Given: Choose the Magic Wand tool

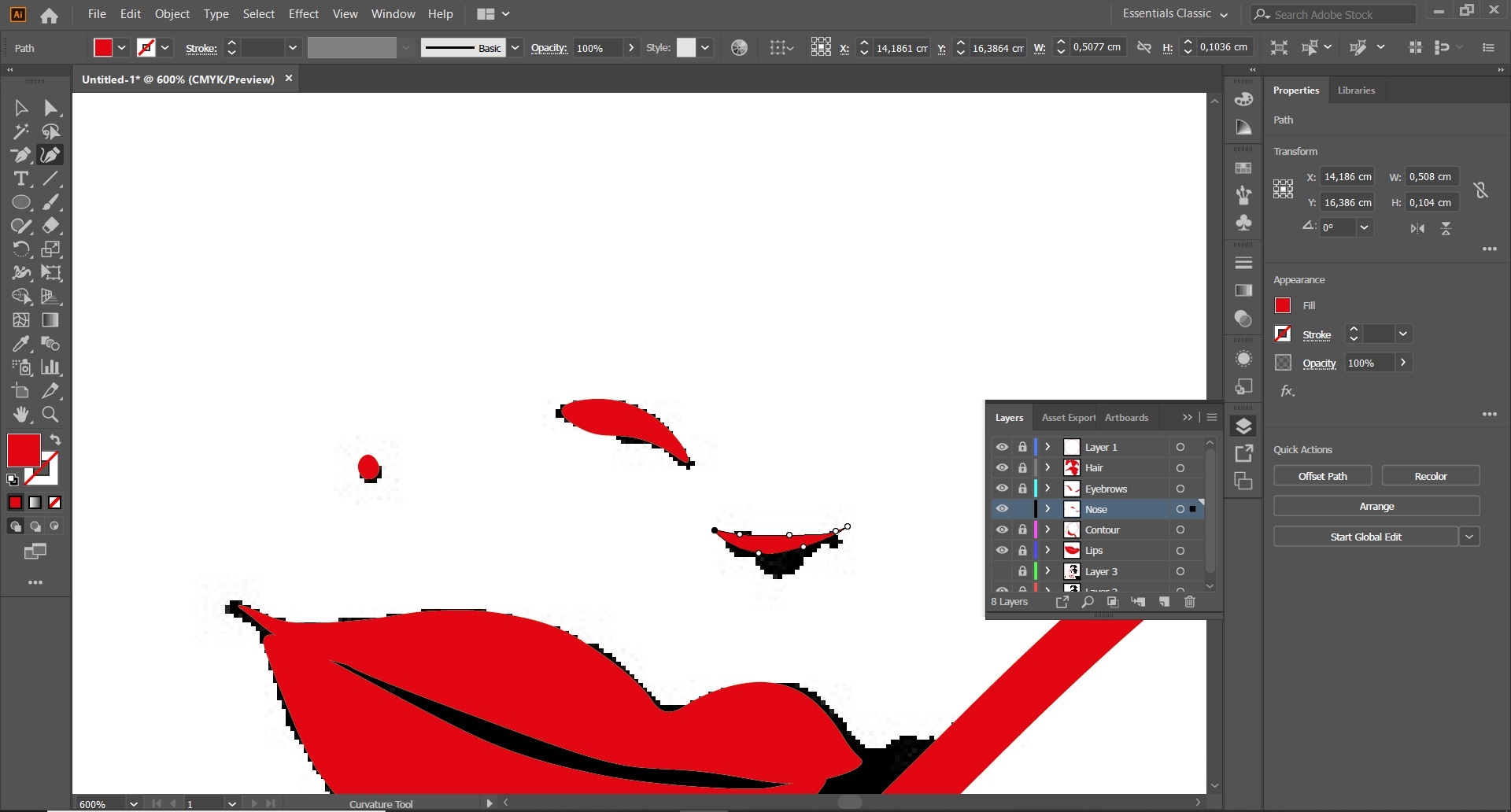Looking at the screenshot, I should coord(21,131).
